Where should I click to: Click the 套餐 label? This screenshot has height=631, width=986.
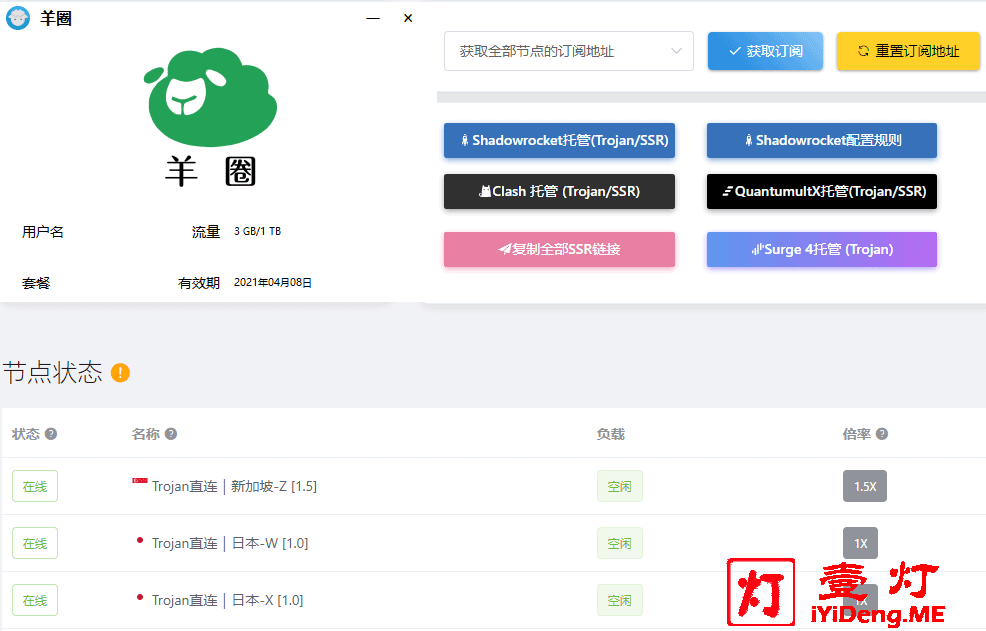tap(36, 283)
